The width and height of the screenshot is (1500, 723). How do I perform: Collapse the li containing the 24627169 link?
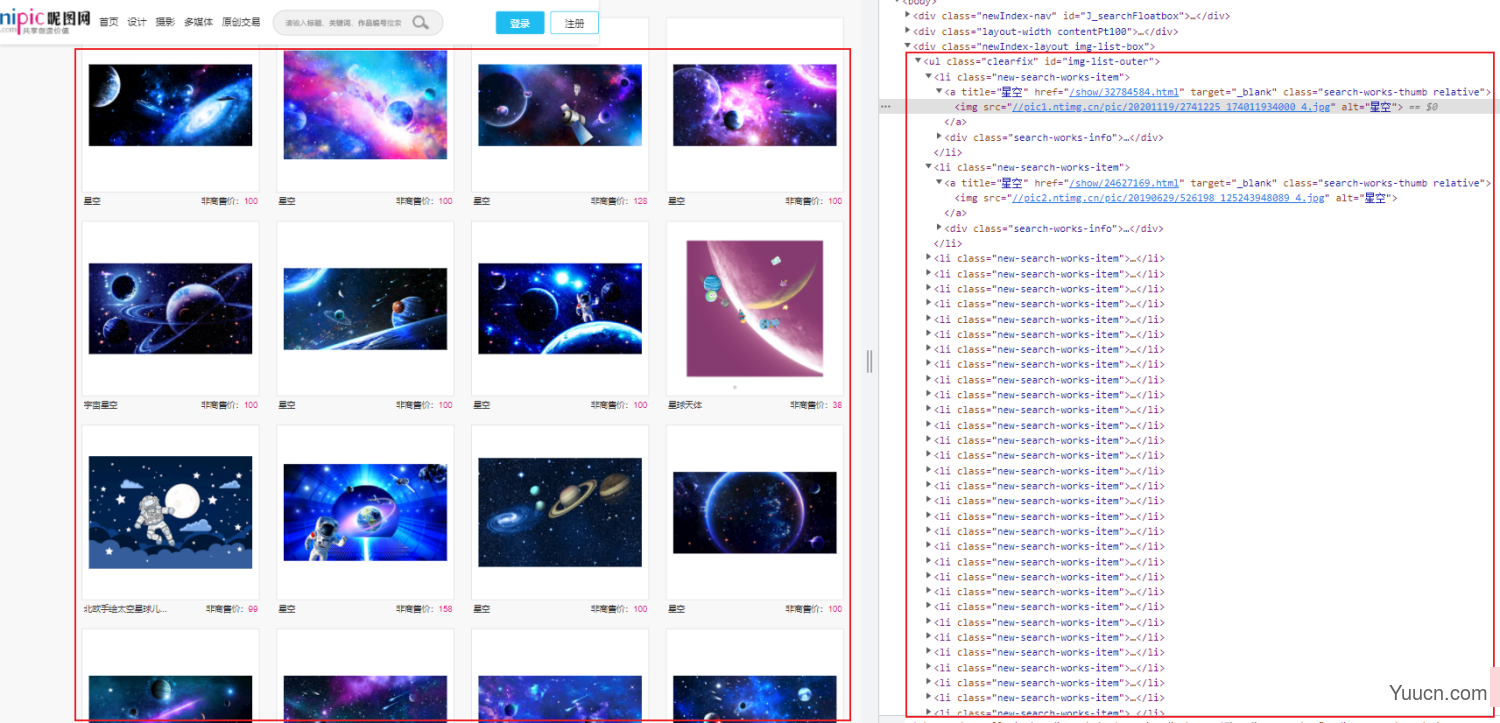pyautogui.click(x=928, y=168)
